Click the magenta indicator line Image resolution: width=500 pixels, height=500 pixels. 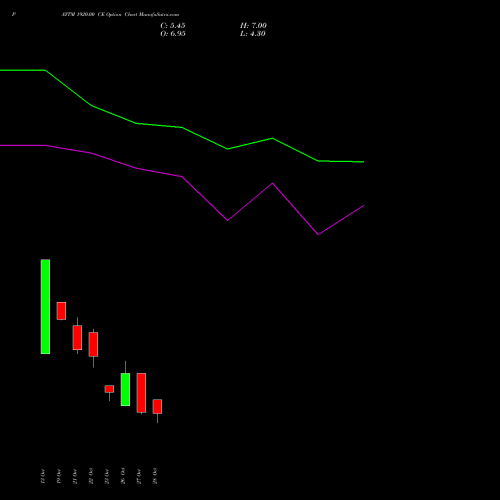(x=182, y=176)
